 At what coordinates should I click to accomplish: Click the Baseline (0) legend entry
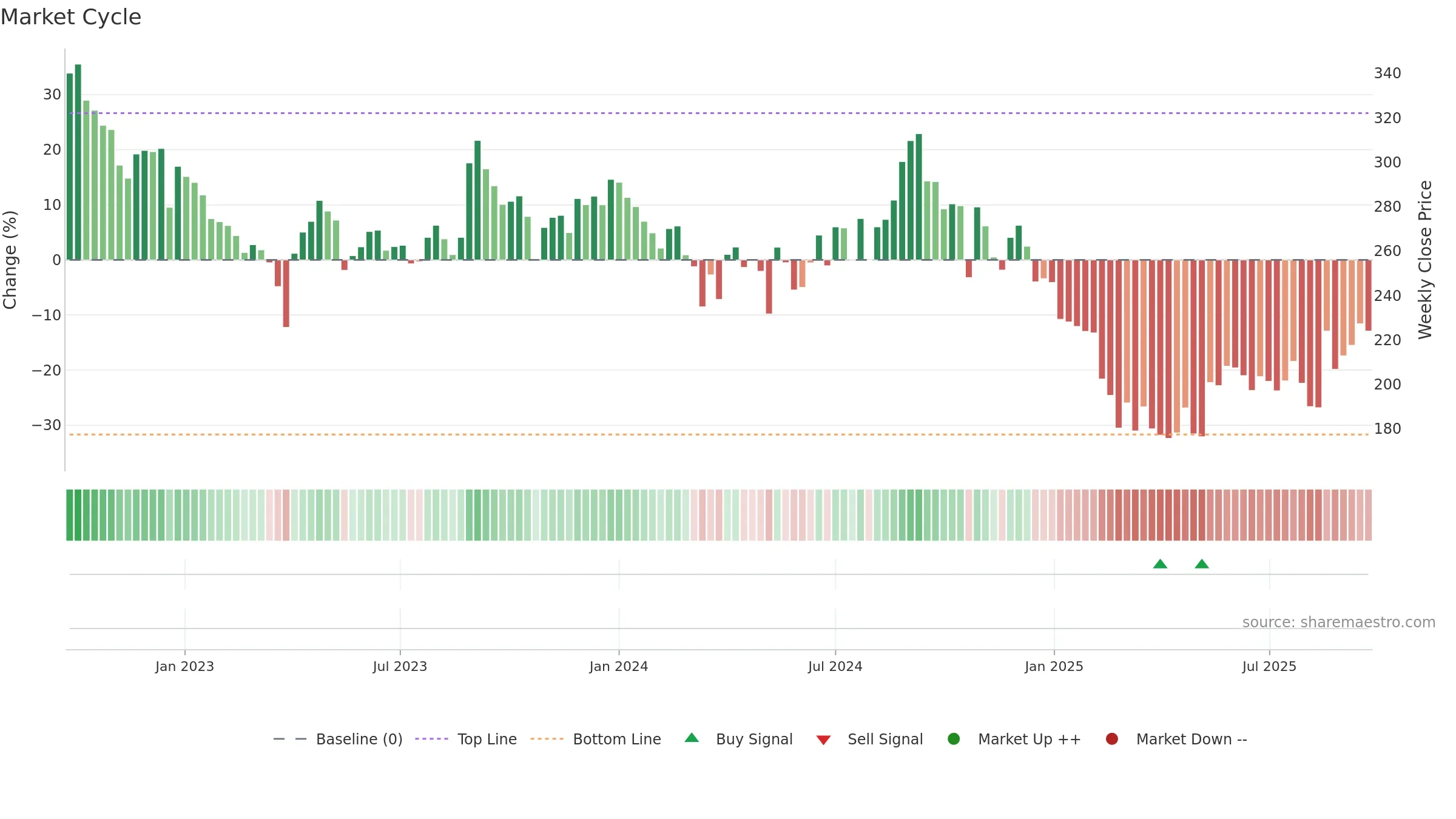[338, 739]
